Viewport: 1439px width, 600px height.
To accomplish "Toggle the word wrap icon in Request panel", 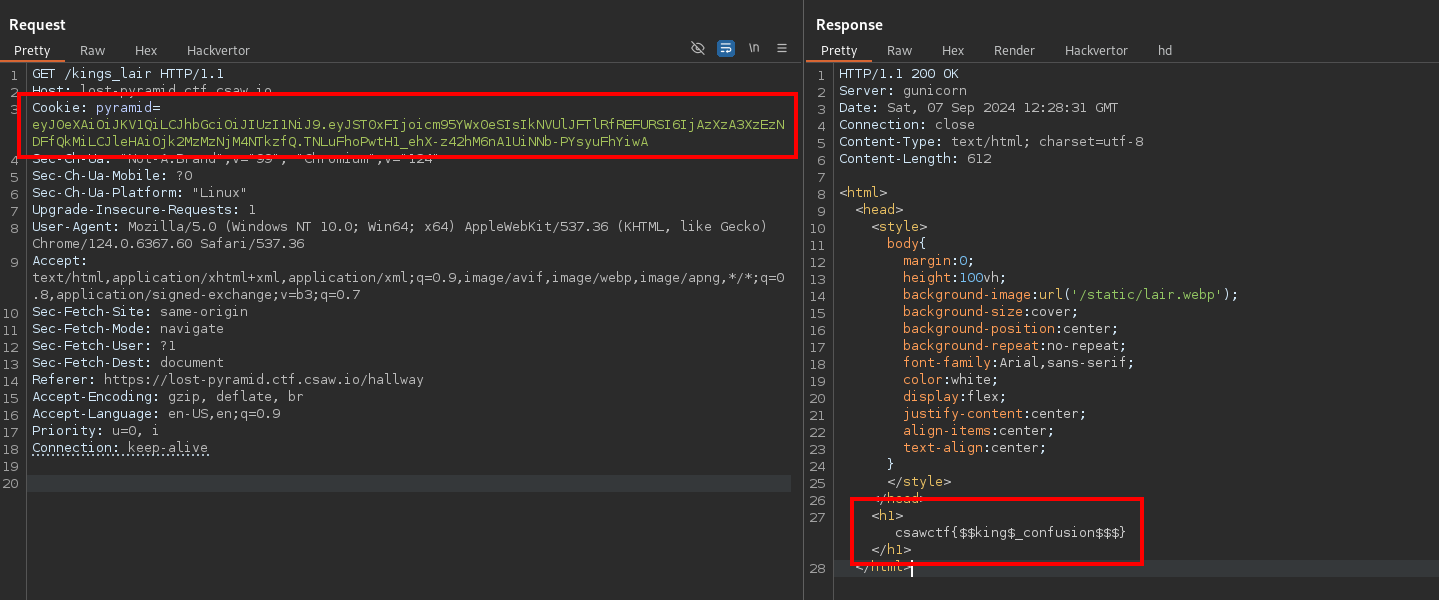I will [726, 48].
